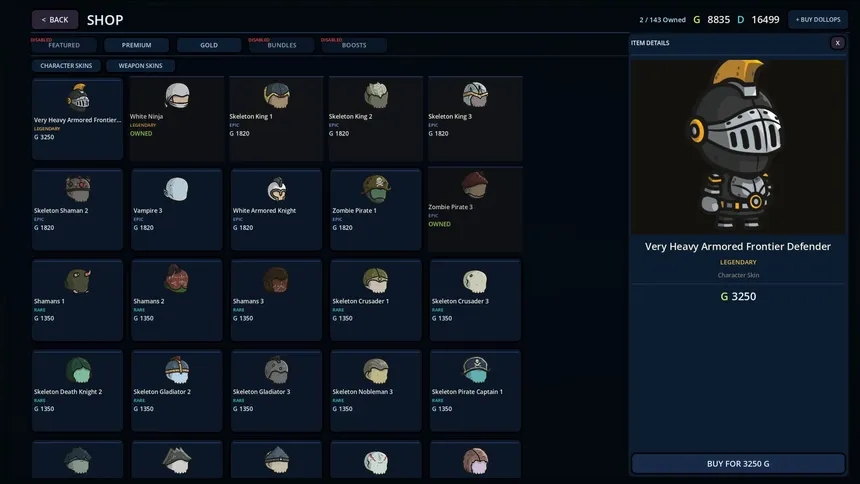Pick the Shamans 1 skin icon

click(x=78, y=280)
